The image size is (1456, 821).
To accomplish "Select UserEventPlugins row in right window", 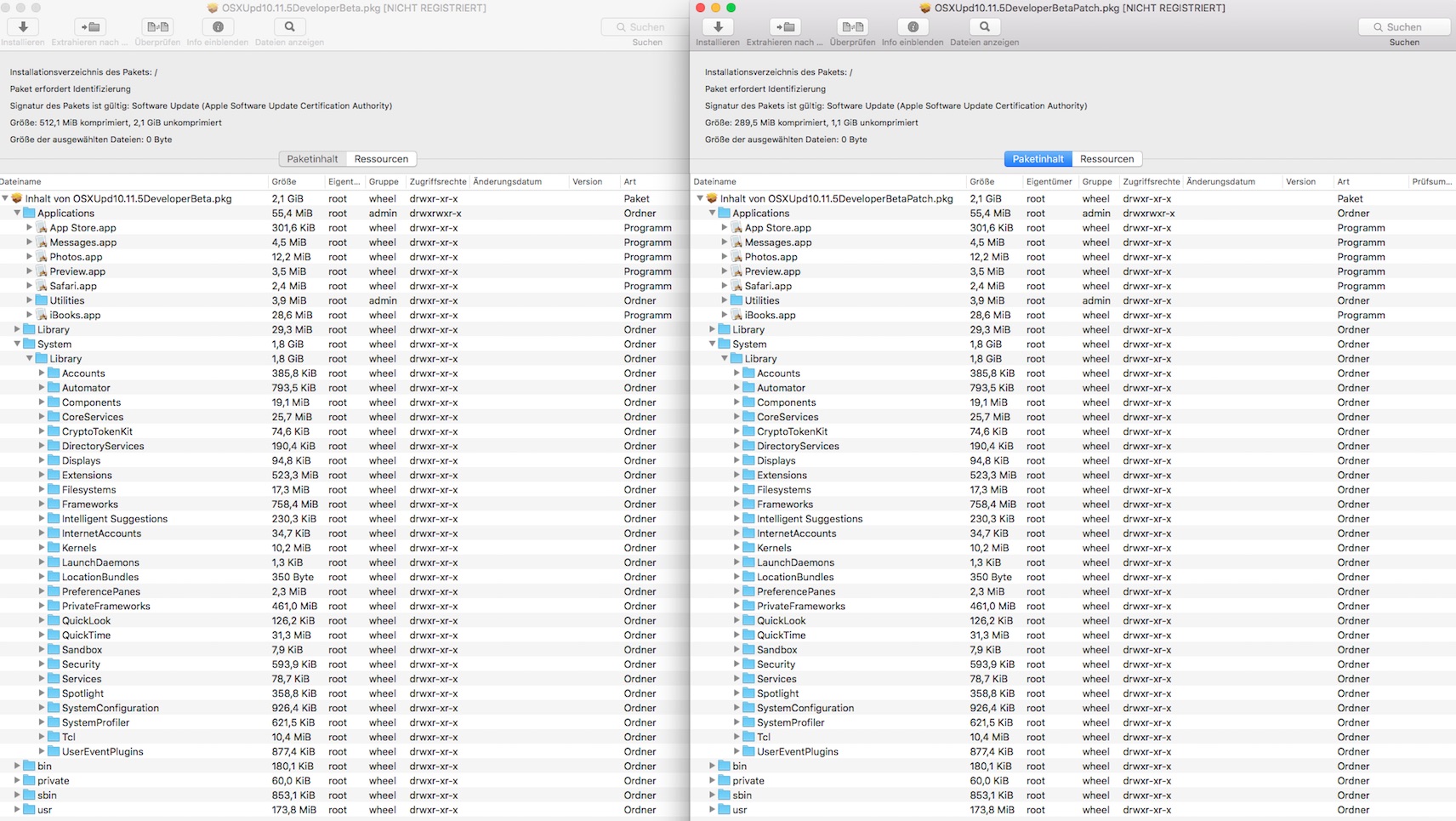I will (x=1073, y=752).
